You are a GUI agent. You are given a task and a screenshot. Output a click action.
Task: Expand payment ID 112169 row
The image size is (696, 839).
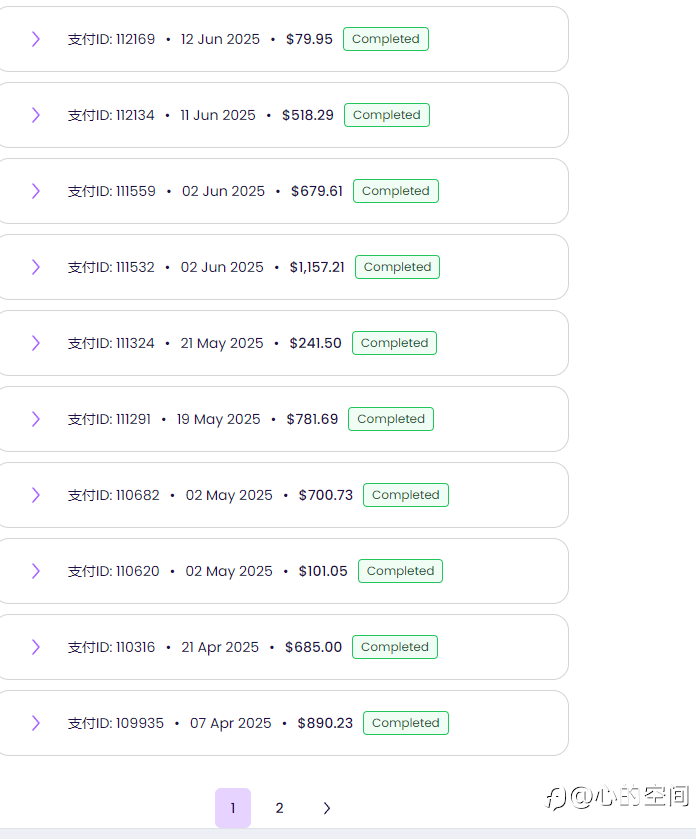pos(36,39)
